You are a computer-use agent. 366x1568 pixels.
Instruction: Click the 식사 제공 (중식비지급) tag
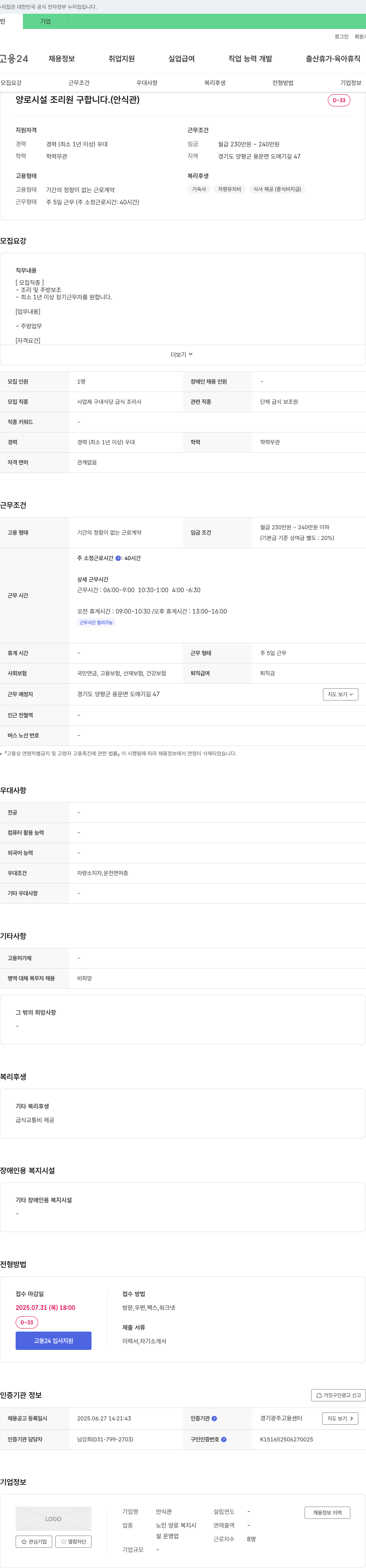point(277,189)
